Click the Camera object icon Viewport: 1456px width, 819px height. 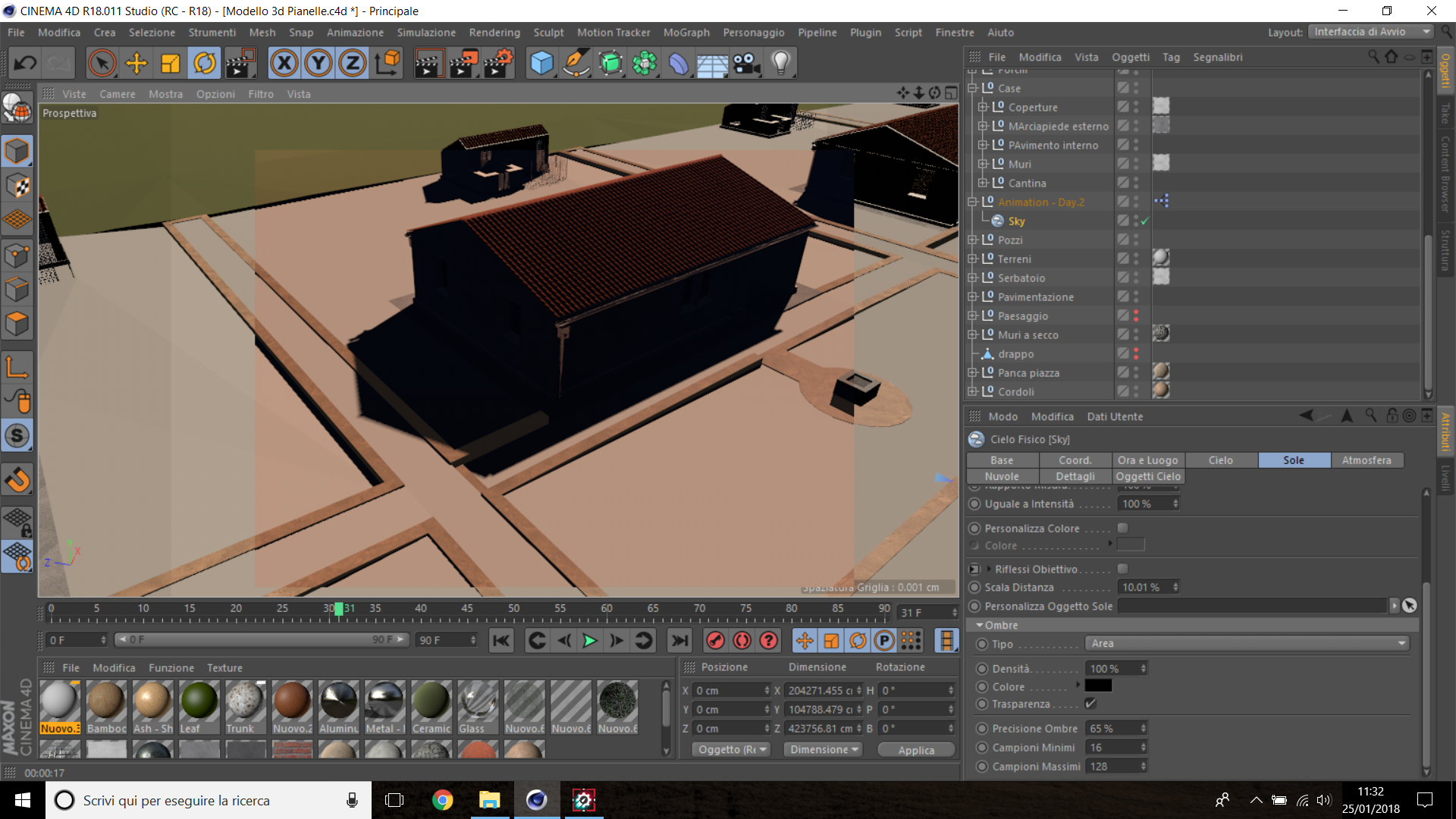(x=746, y=64)
